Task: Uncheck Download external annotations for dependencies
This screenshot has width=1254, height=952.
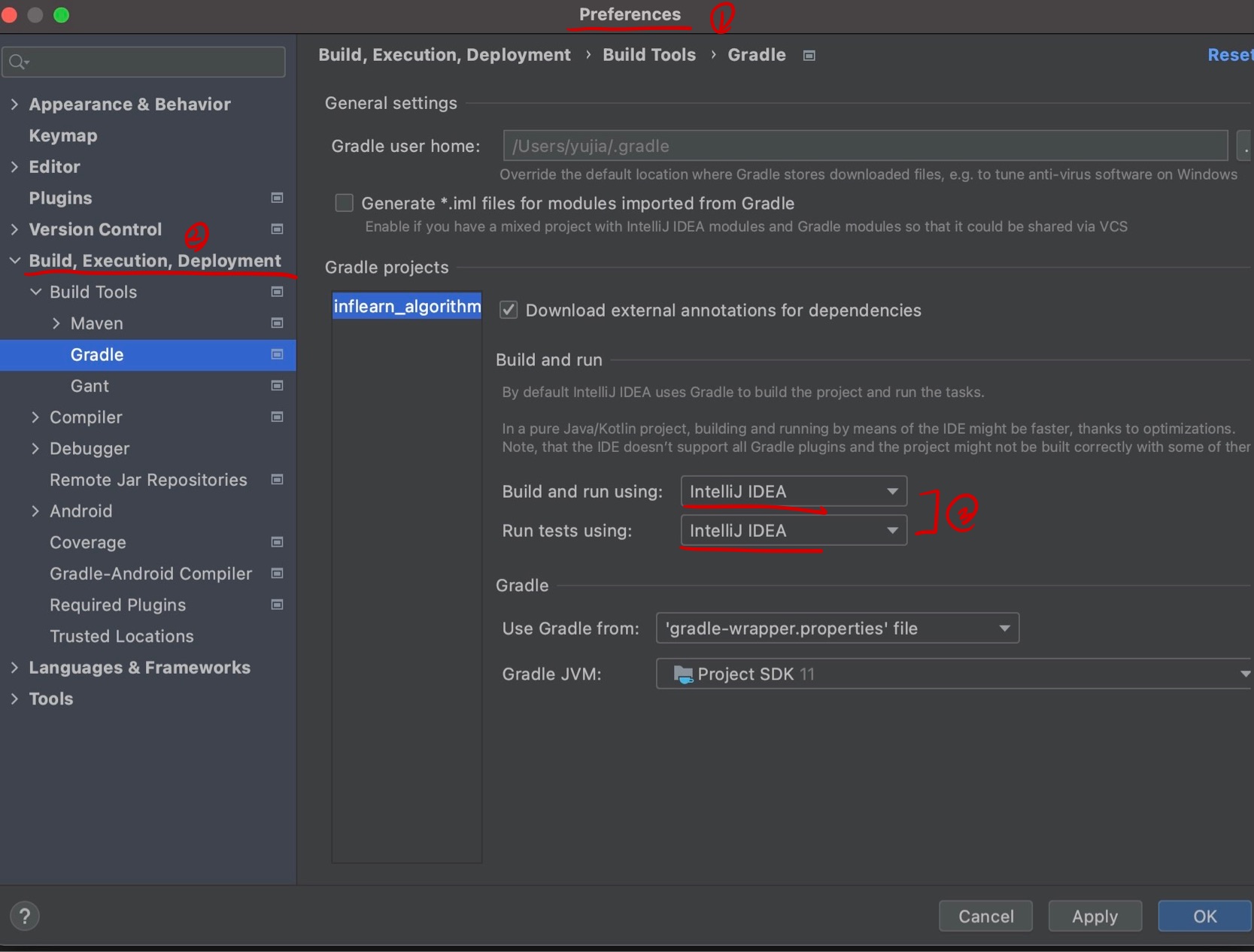Action: click(509, 310)
